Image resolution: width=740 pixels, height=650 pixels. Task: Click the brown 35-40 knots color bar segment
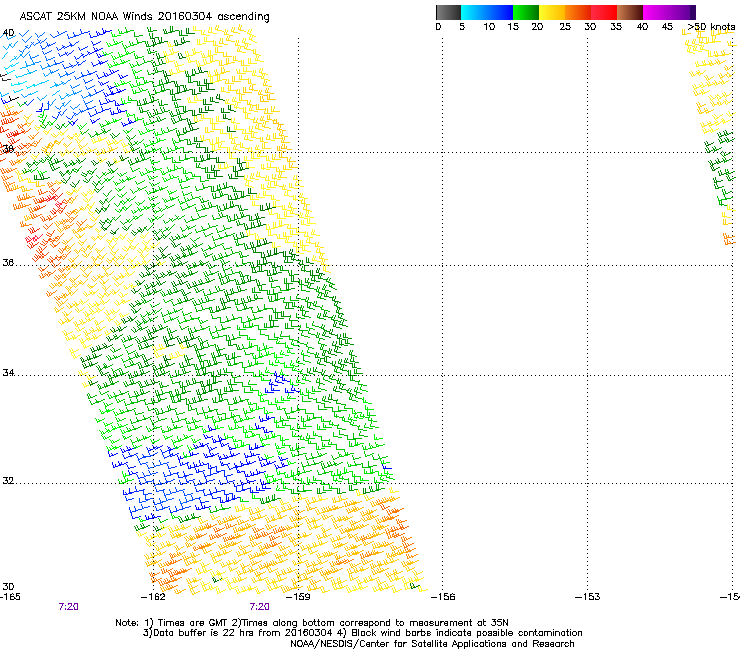click(x=630, y=12)
